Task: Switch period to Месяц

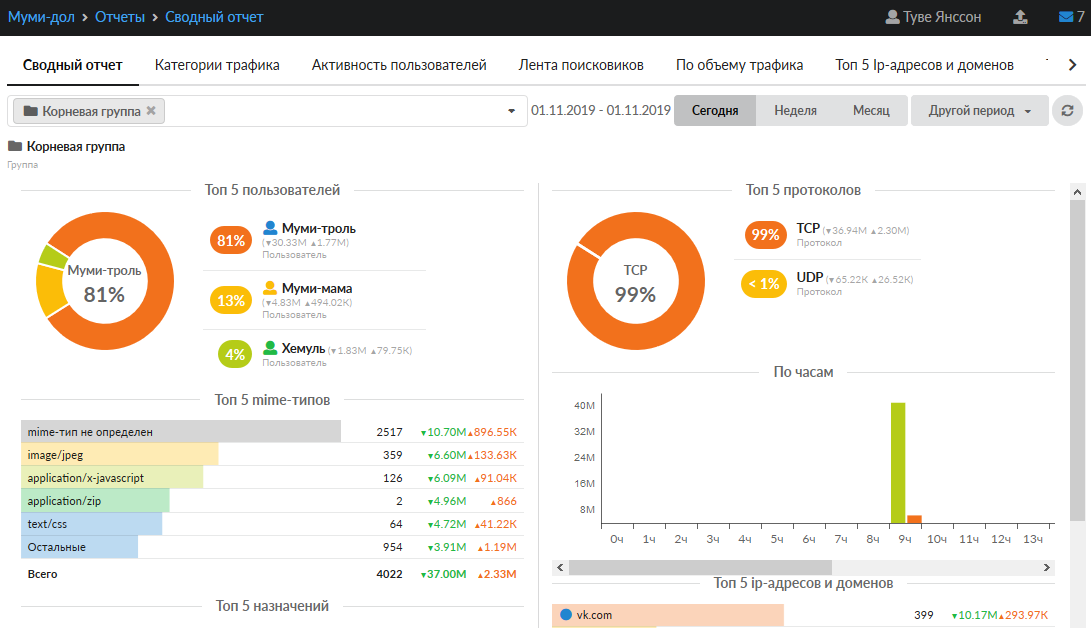Action: tap(870, 111)
